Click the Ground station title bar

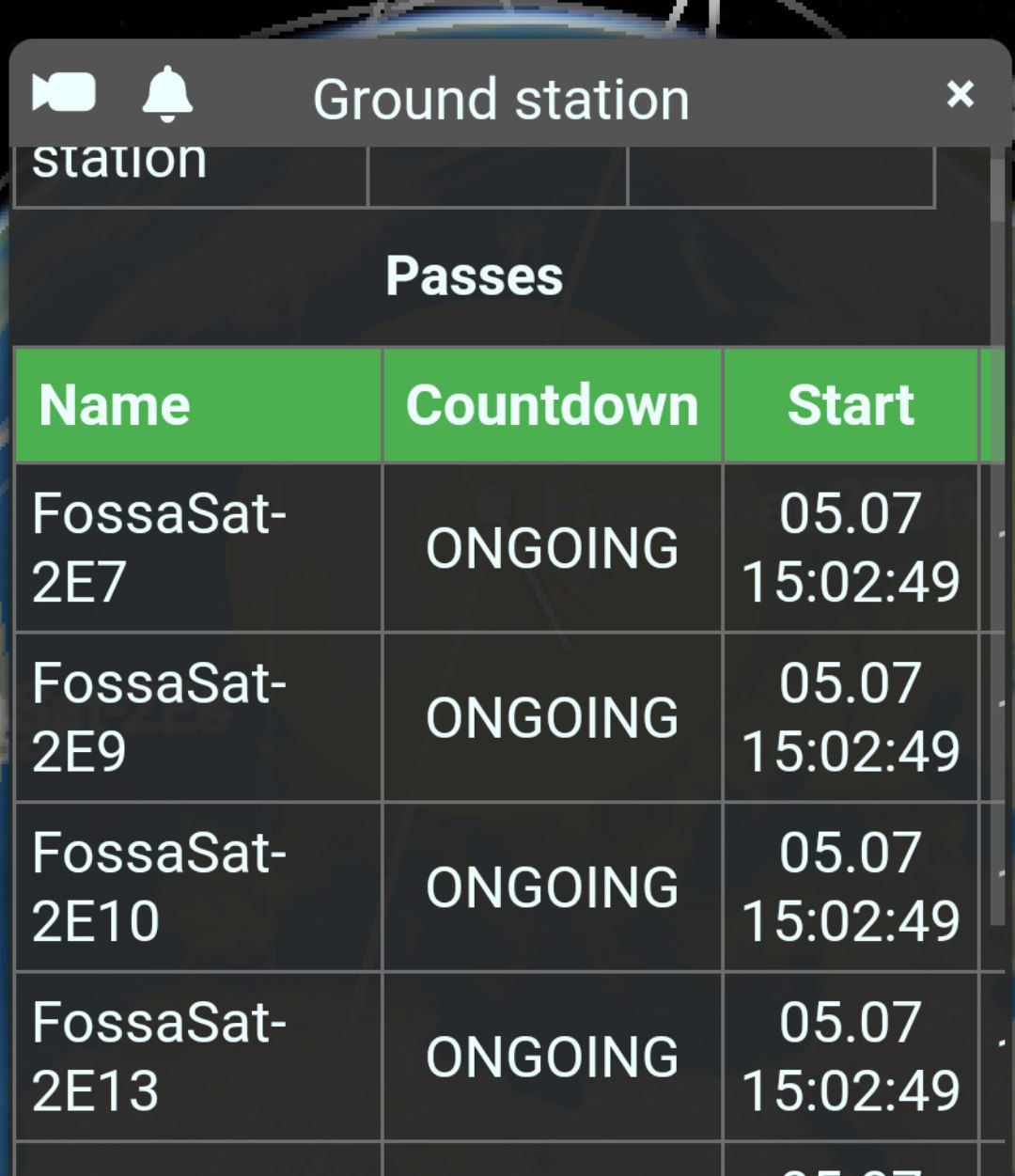tap(501, 99)
